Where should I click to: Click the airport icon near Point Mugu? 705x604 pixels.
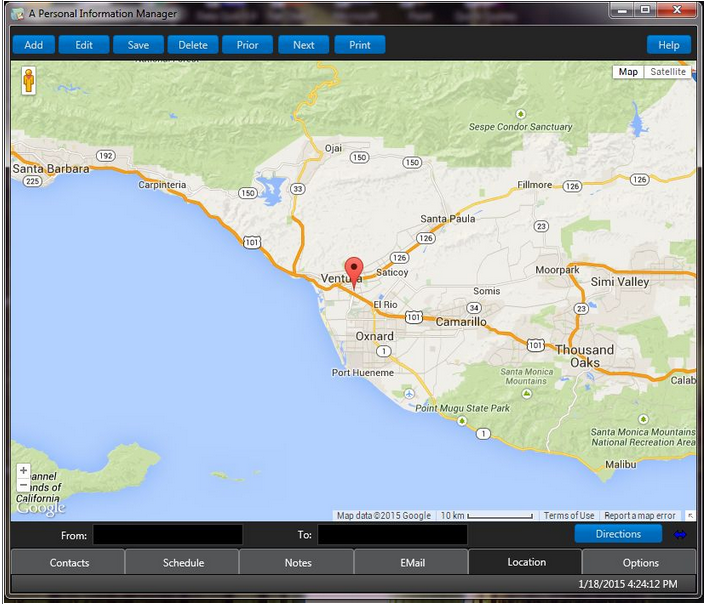pyautogui.click(x=409, y=394)
